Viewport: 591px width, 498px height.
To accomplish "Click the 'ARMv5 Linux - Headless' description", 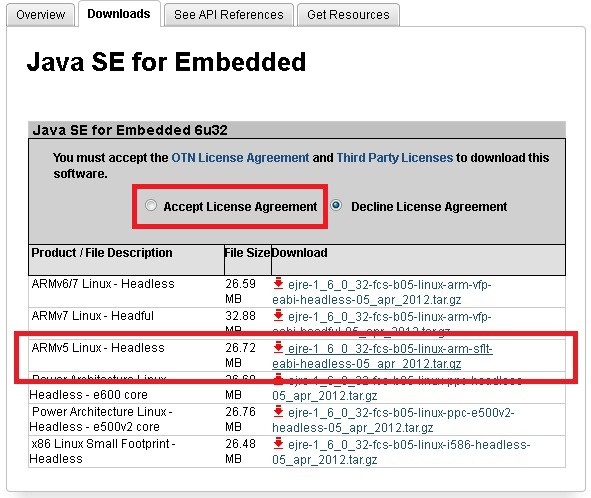I will click(x=98, y=348).
